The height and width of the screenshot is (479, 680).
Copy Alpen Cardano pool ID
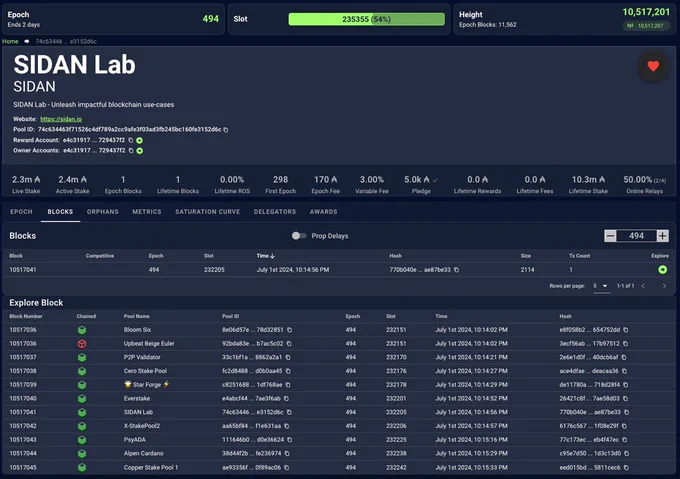pos(287,453)
